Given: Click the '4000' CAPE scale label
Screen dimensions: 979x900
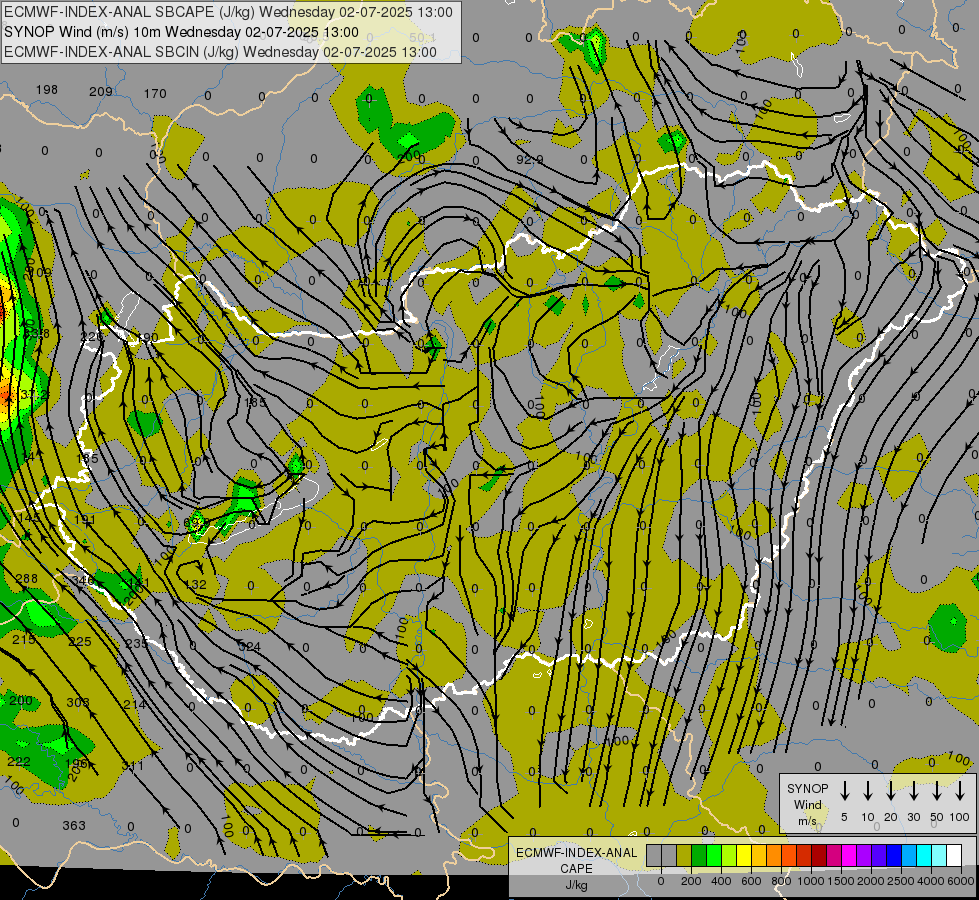Looking at the screenshot, I should tap(931, 881).
